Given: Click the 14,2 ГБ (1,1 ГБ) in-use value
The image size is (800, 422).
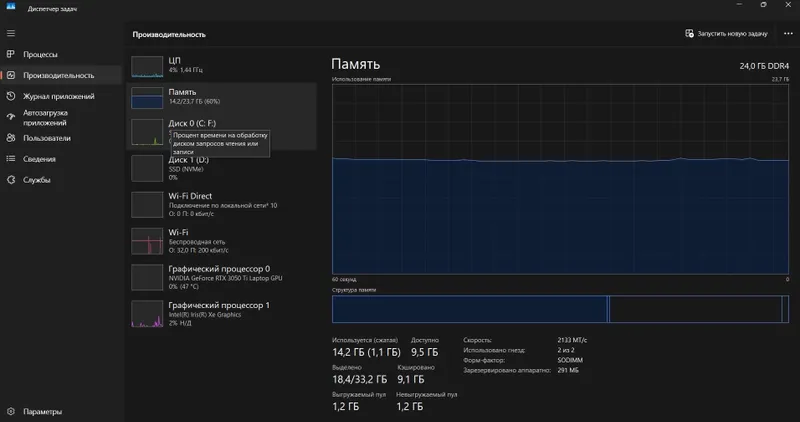Looking at the screenshot, I should point(366,352).
